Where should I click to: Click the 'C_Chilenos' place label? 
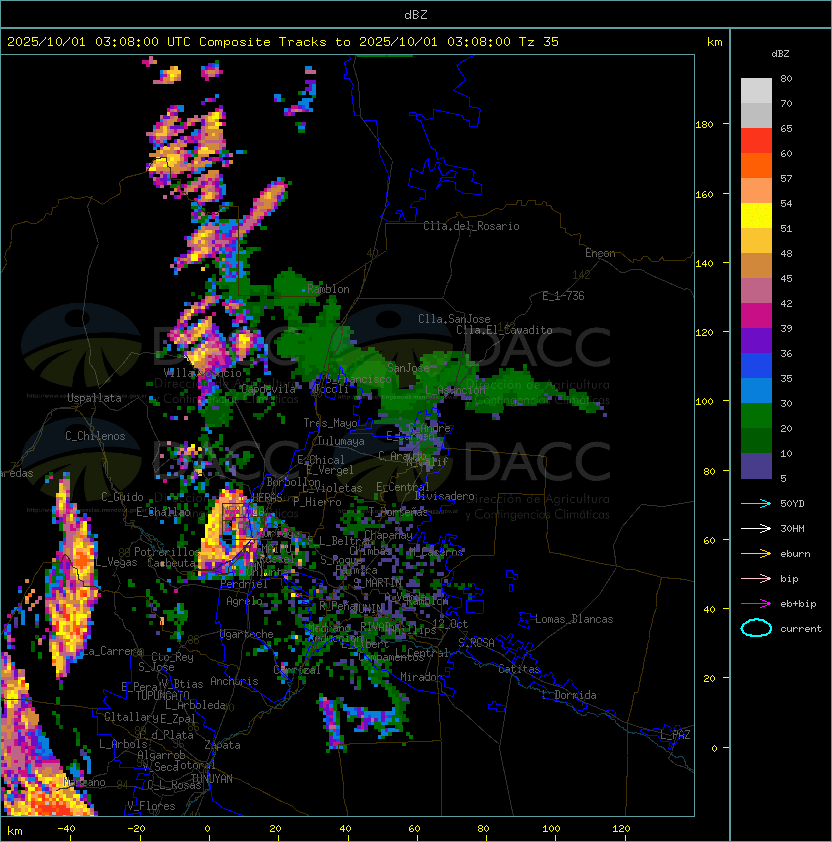[x=95, y=436]
